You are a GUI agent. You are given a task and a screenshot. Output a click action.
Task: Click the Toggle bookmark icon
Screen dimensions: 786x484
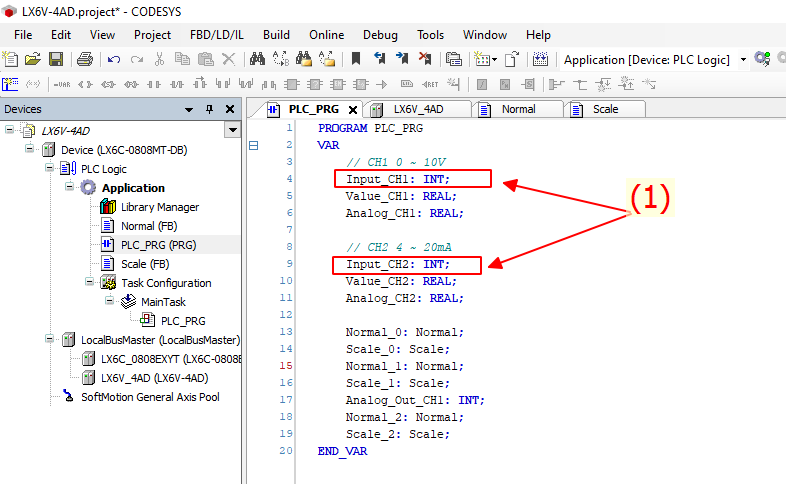point(356,59)
